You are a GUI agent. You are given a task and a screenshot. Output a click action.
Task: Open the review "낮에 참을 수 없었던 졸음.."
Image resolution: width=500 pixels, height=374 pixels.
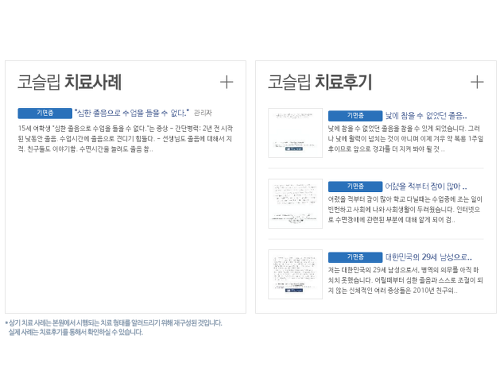[426, 116]
